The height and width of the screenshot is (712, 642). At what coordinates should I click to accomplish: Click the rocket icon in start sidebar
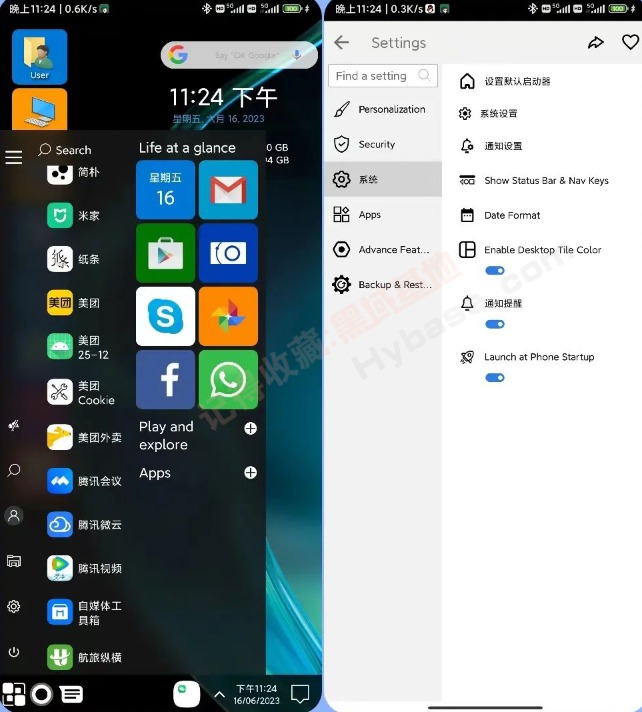click(x=14, y=425)
